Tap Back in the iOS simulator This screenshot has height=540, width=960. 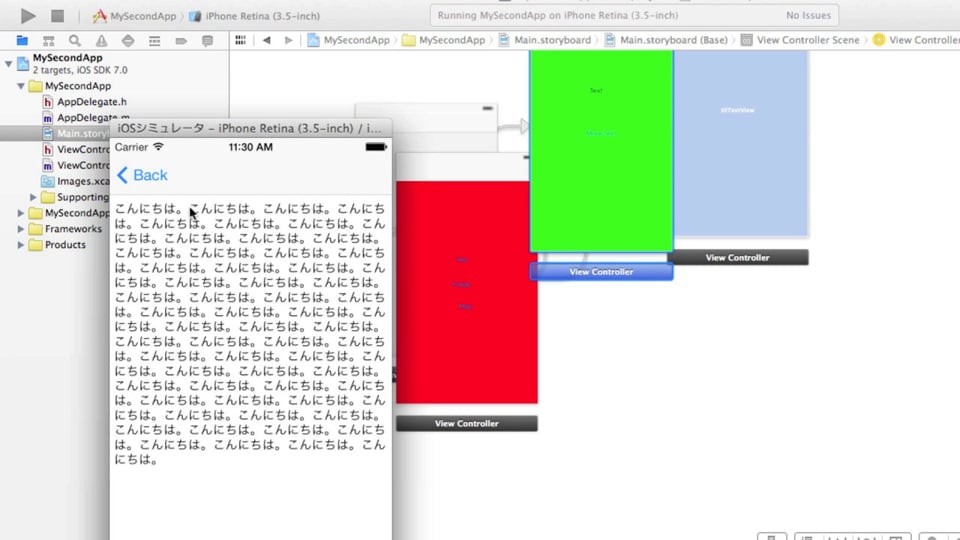pos(142,175)
